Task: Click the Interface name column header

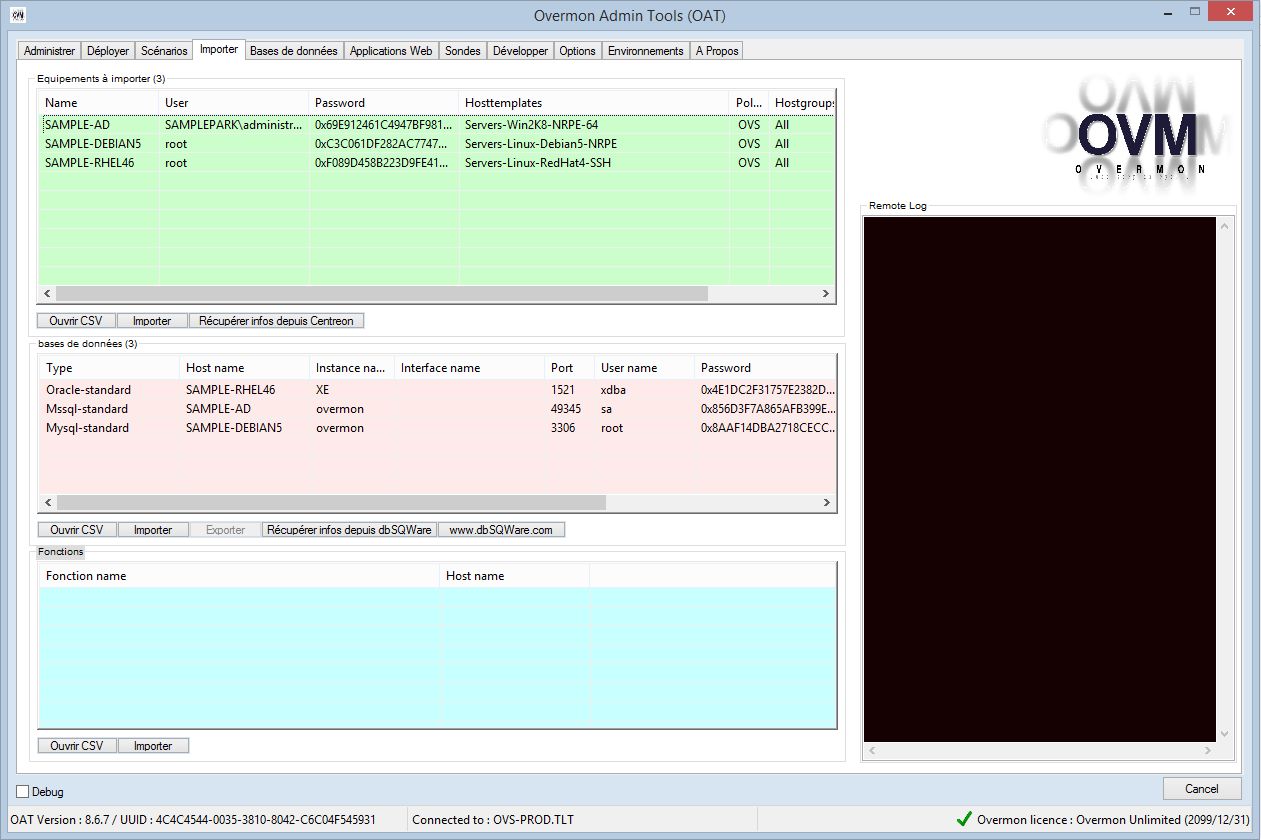Action: [470, 368]
